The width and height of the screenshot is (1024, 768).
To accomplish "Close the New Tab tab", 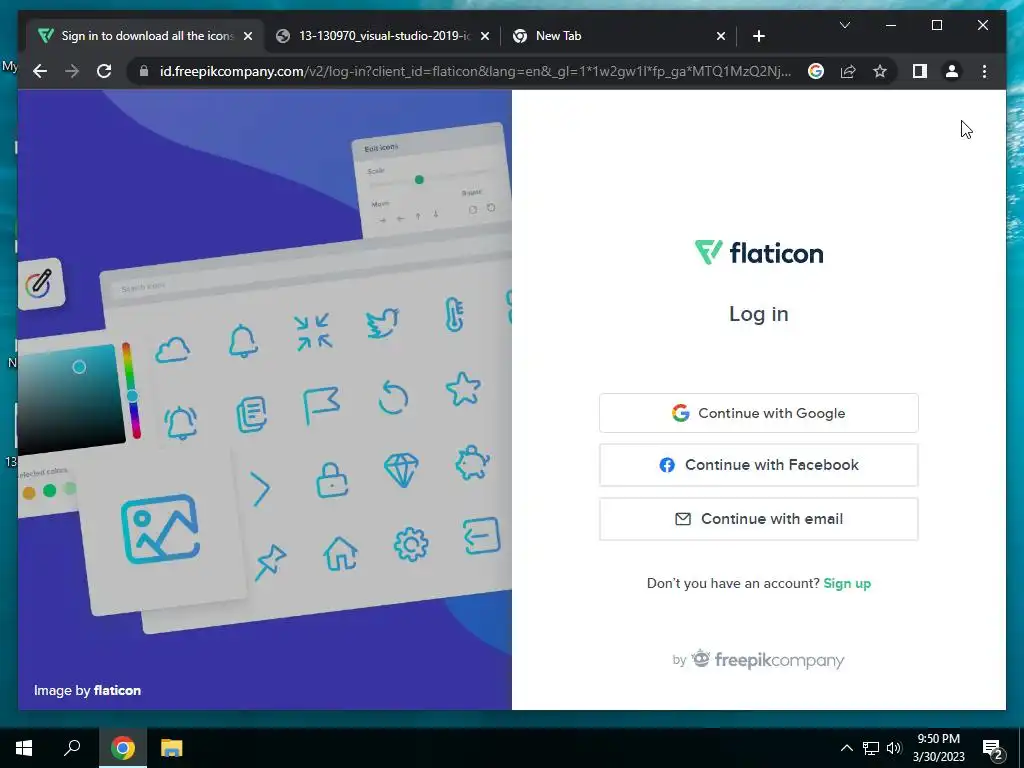I will tap(720, 36).
